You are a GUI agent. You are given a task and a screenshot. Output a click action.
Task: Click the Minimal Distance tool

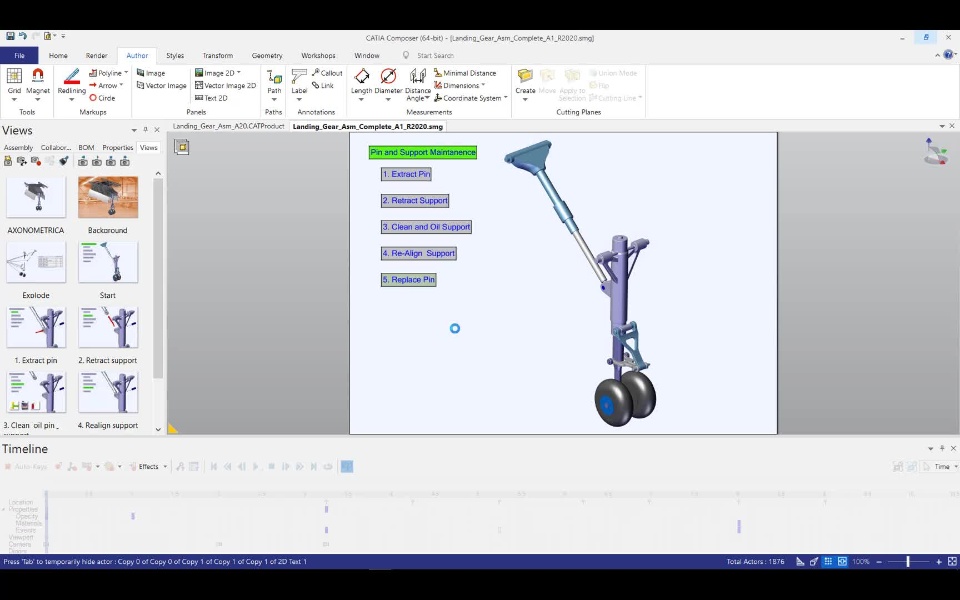(465, 73)
